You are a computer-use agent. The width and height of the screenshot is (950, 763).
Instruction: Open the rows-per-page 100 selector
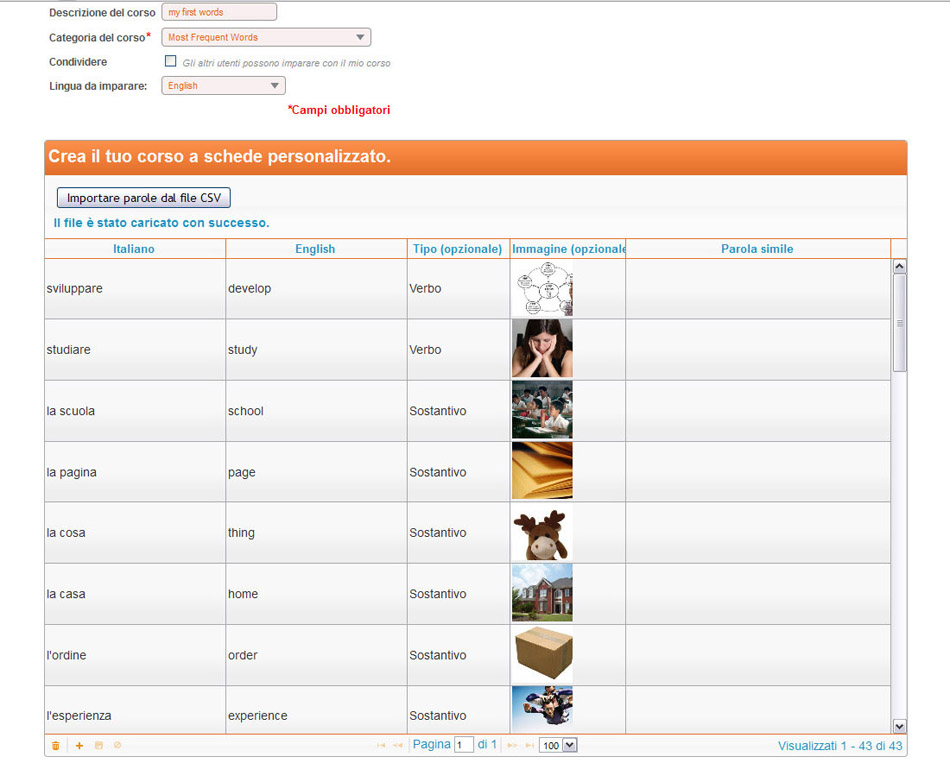558,745
